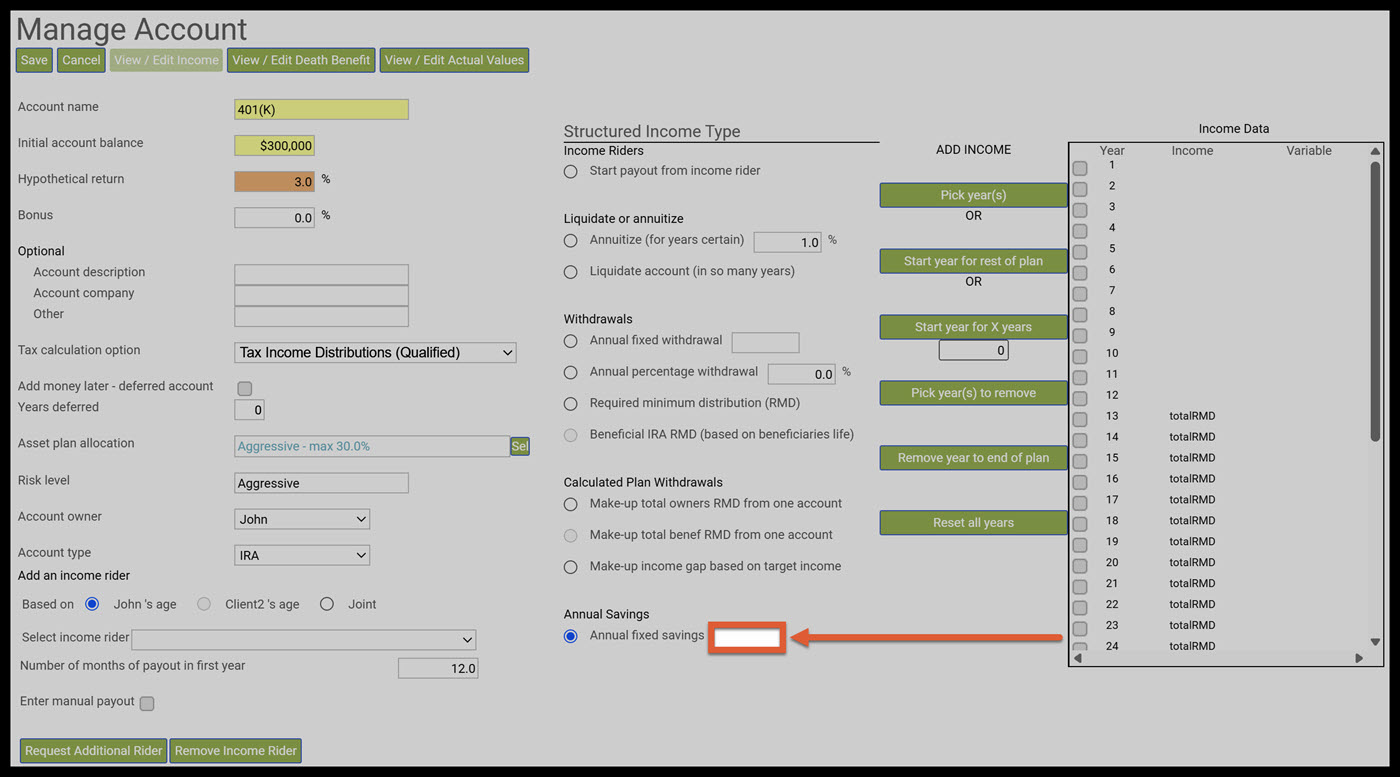Viewport: 1400px width, 777px height.
Task: Click the Risk level field
Action: pos(321,483)
